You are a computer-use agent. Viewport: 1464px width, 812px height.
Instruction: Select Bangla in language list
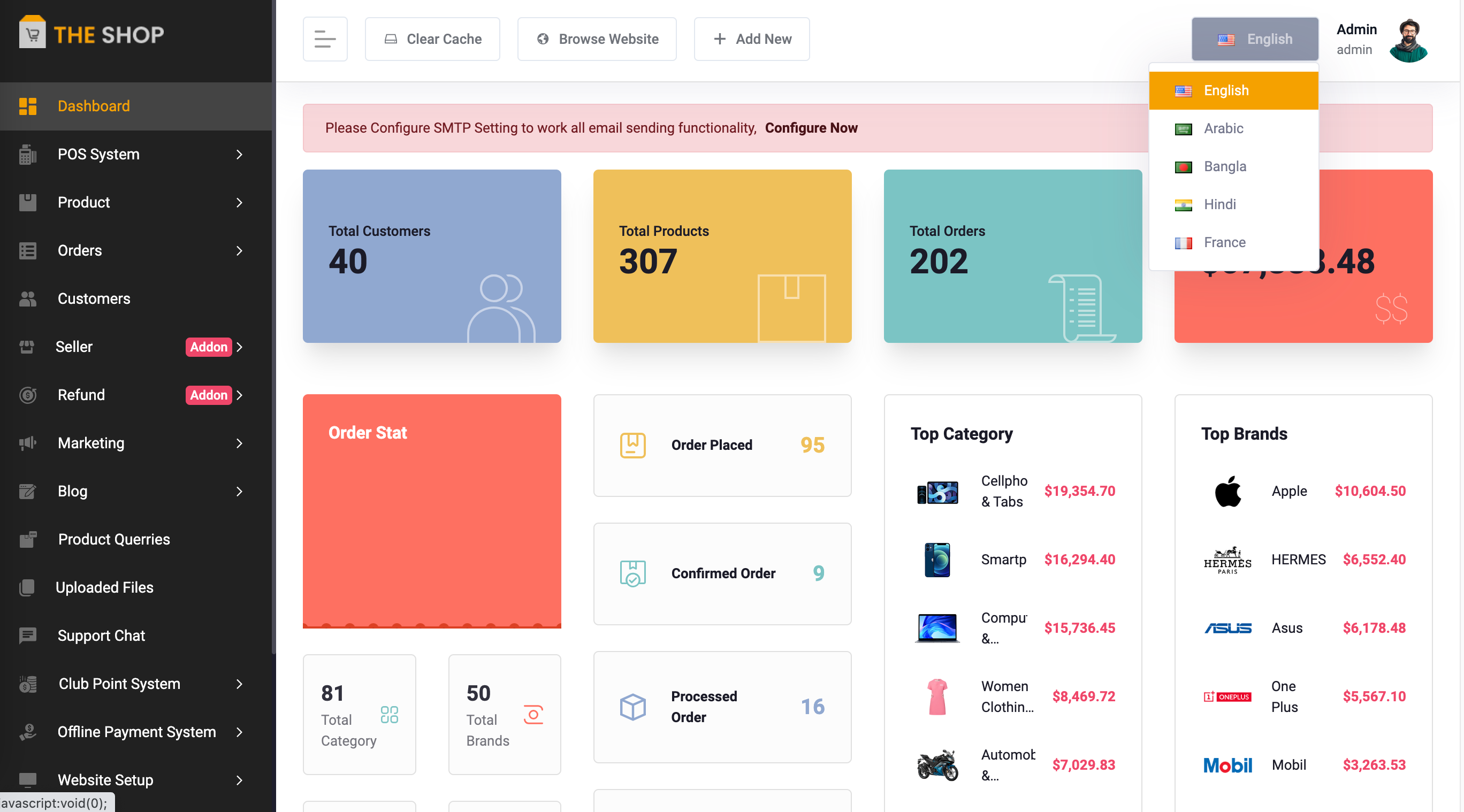1233,166
